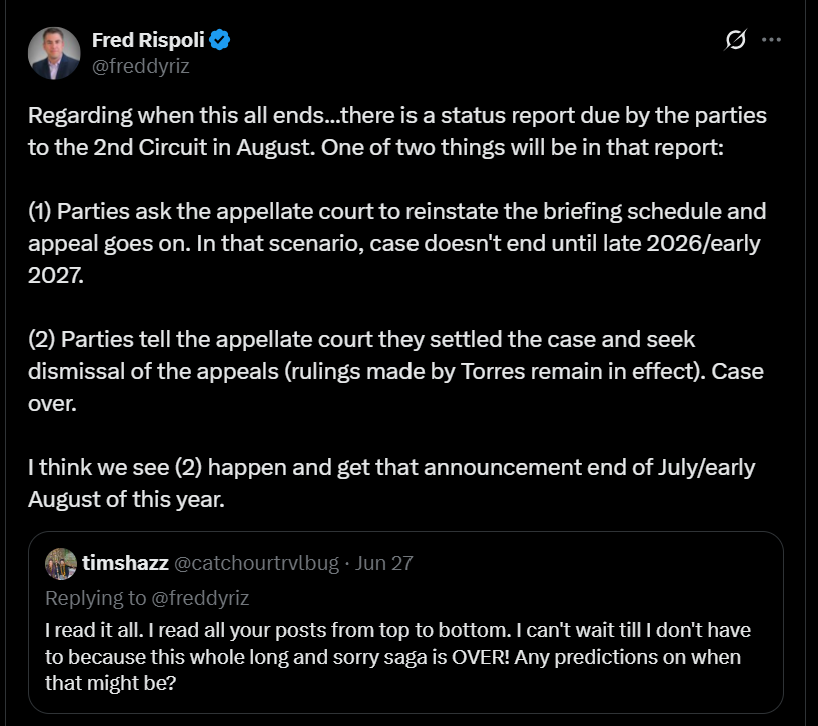Click the timshazz avatar in quoted post
Screen dimensions: 818x726
pyautogui.click(x=61, y=564)
